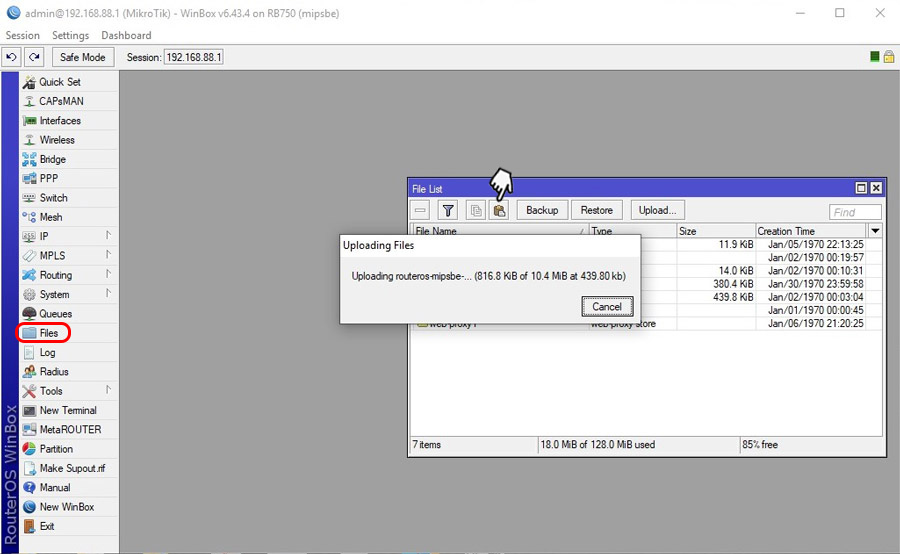Screen dimensions: 900x554
Task: Click the undo arrow button
Action: coord(11,57)
